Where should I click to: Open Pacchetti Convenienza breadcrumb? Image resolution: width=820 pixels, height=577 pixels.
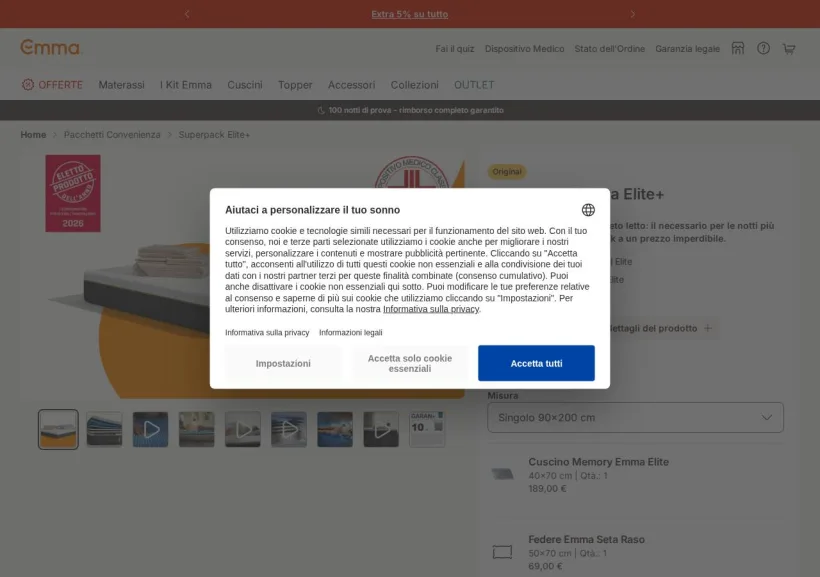[112, 135]
